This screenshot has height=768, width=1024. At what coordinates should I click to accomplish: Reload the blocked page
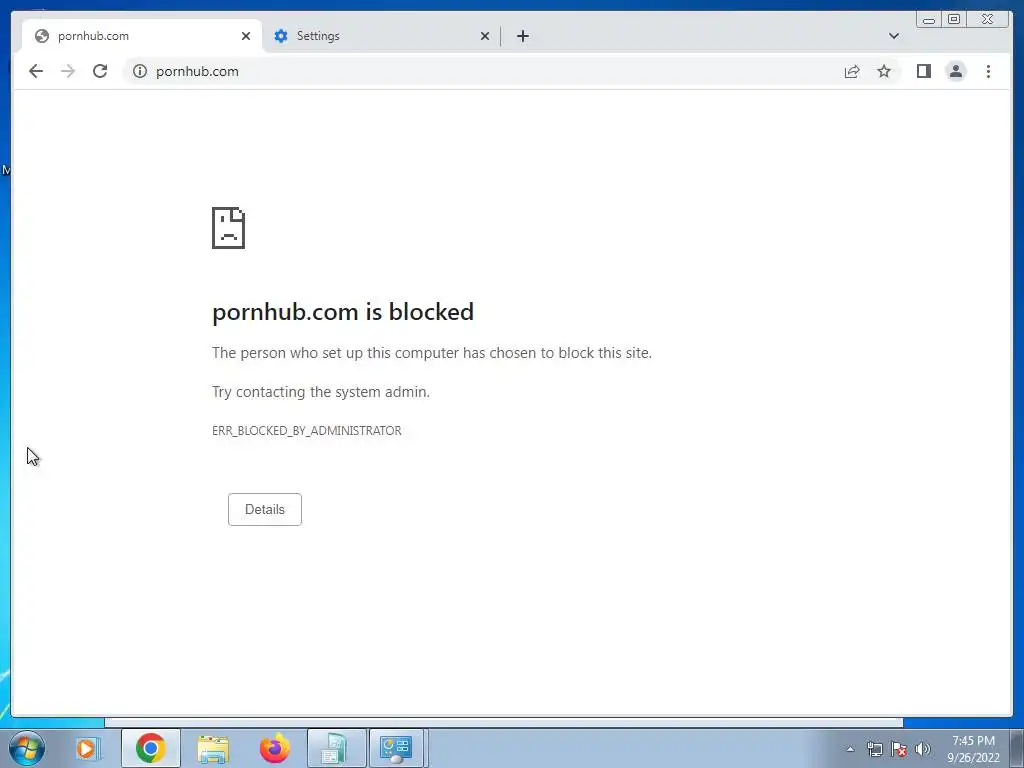click(x=100, y=71)
